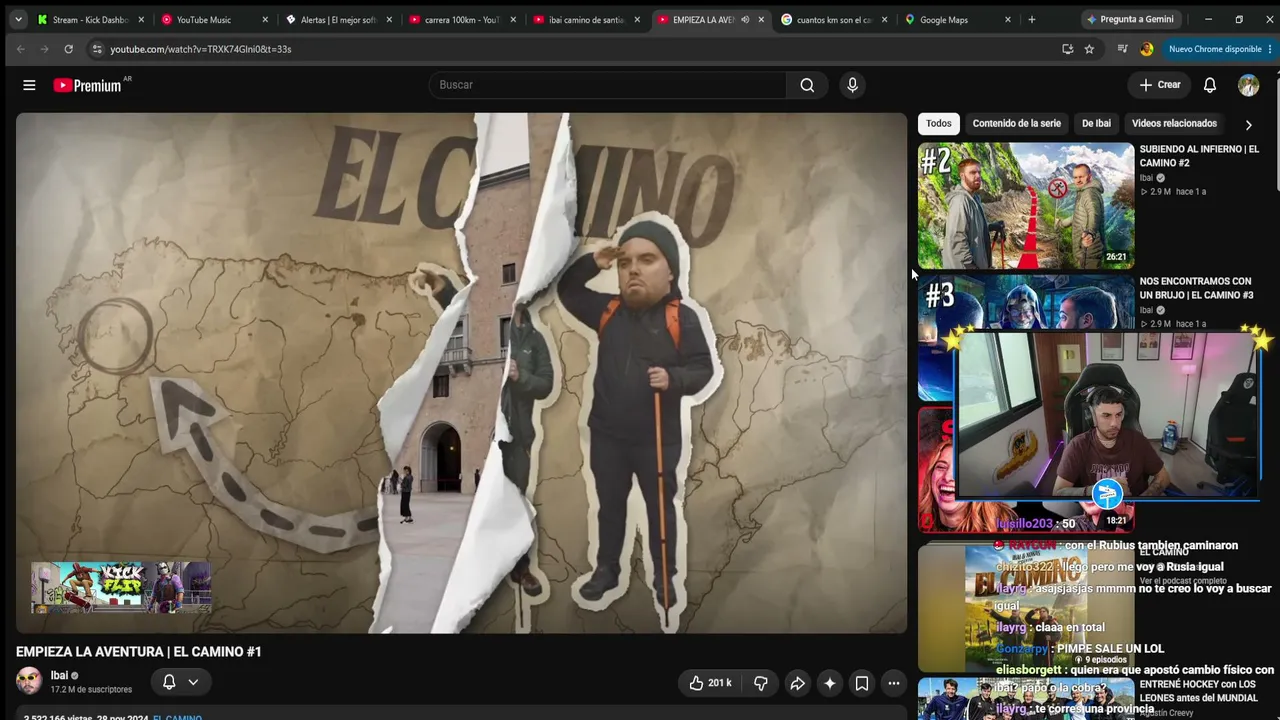
Task: Reload the page in Chrome
Action: [68, 49]
